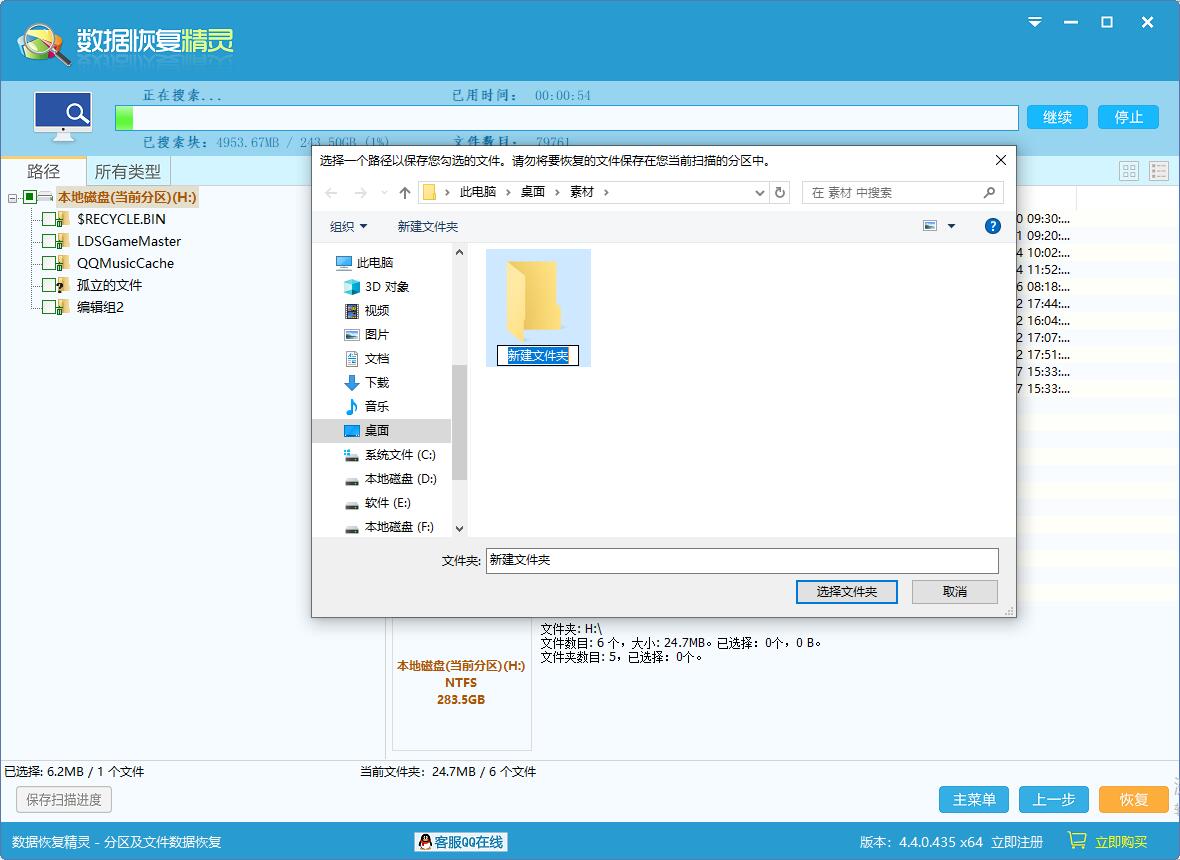The image size is (1180, 860).
Task: Switch to the 路径 tab
Action: (43, 172)
